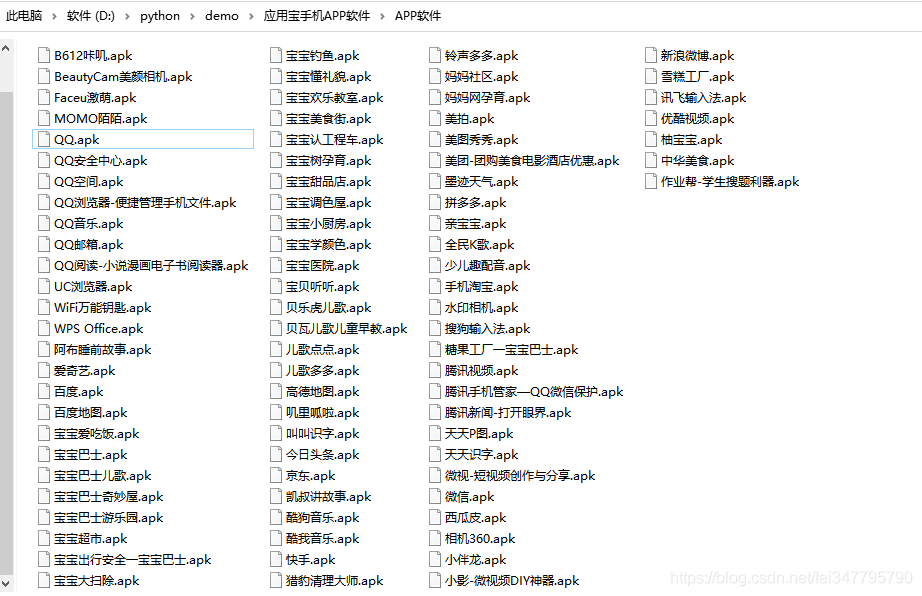Viewport: 922px width, 596px height.
Task: Click the icon of 微信.apk
Action: 435,497
